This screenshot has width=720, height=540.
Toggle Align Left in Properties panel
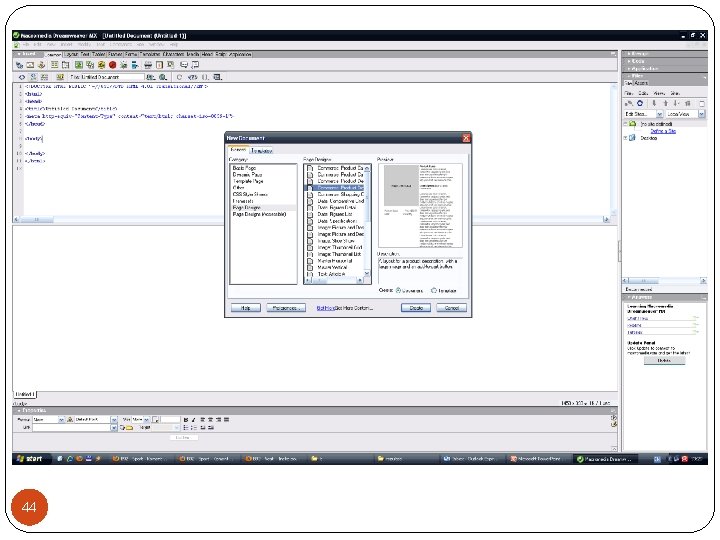202,420
